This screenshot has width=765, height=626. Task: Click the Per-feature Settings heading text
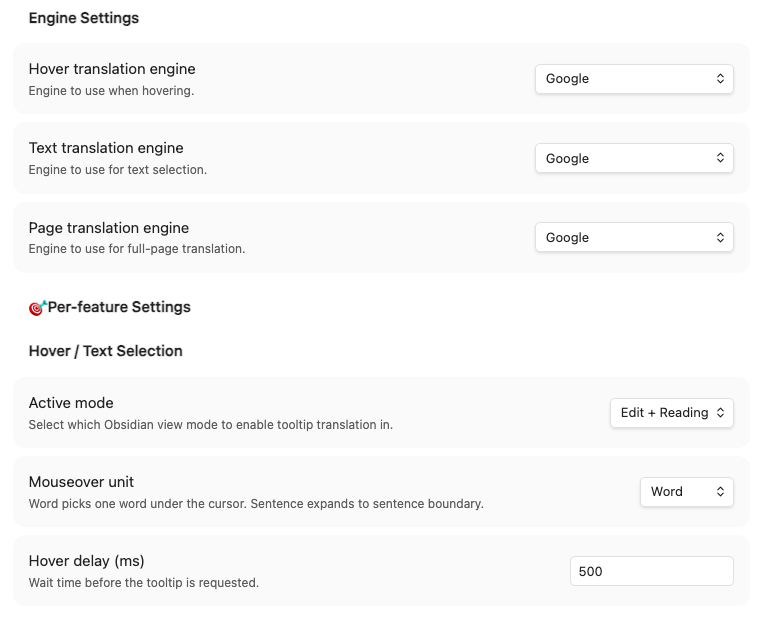pos(119,307)
